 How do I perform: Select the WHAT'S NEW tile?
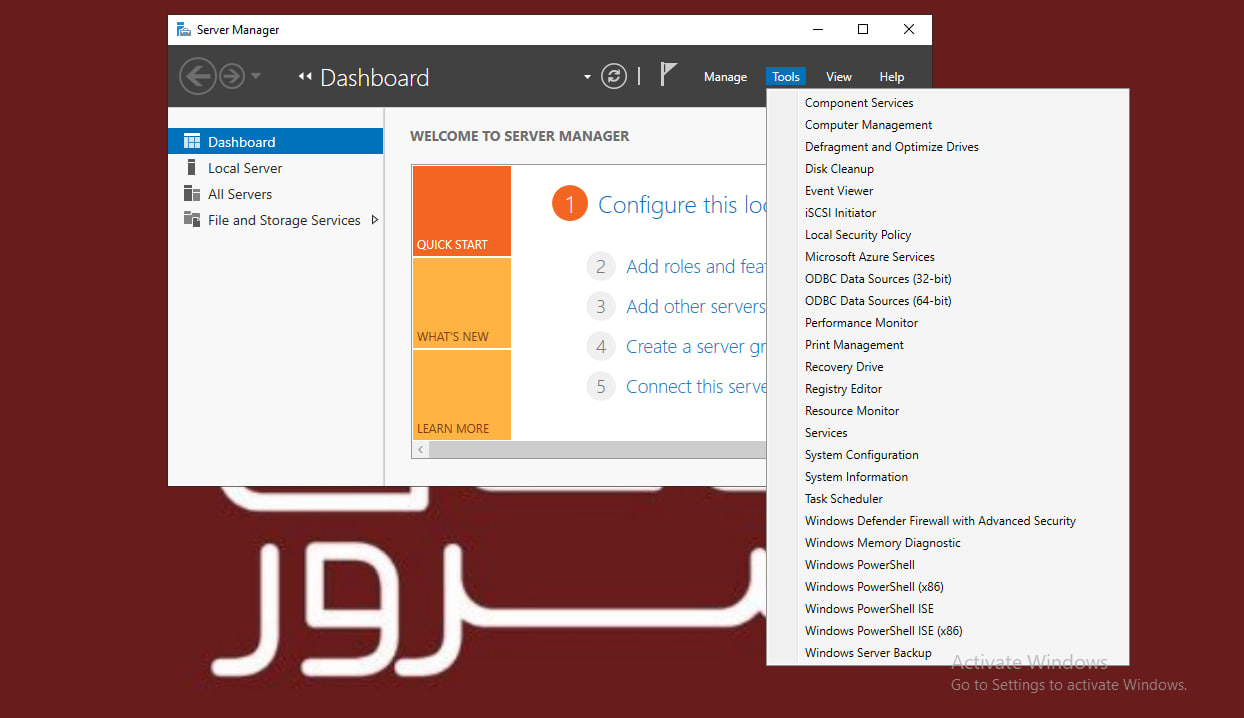pos(461,304)
